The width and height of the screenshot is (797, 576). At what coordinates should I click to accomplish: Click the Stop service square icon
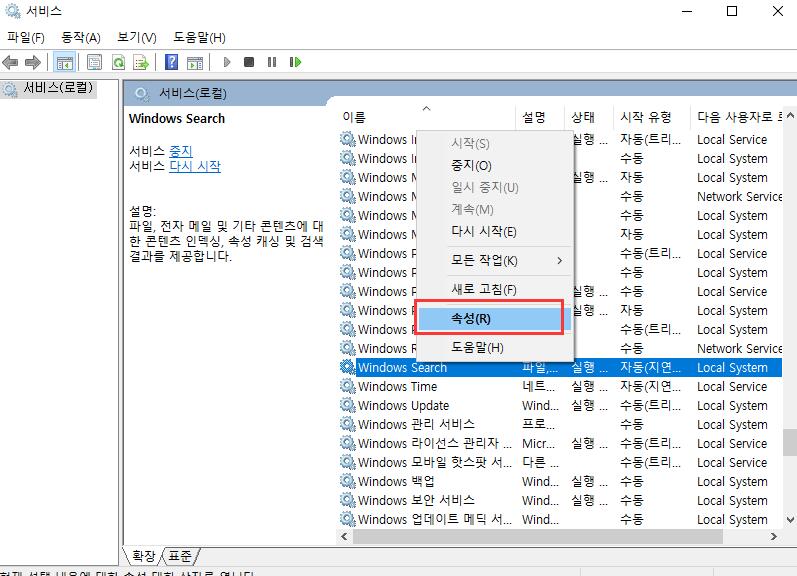coord(249,62)
